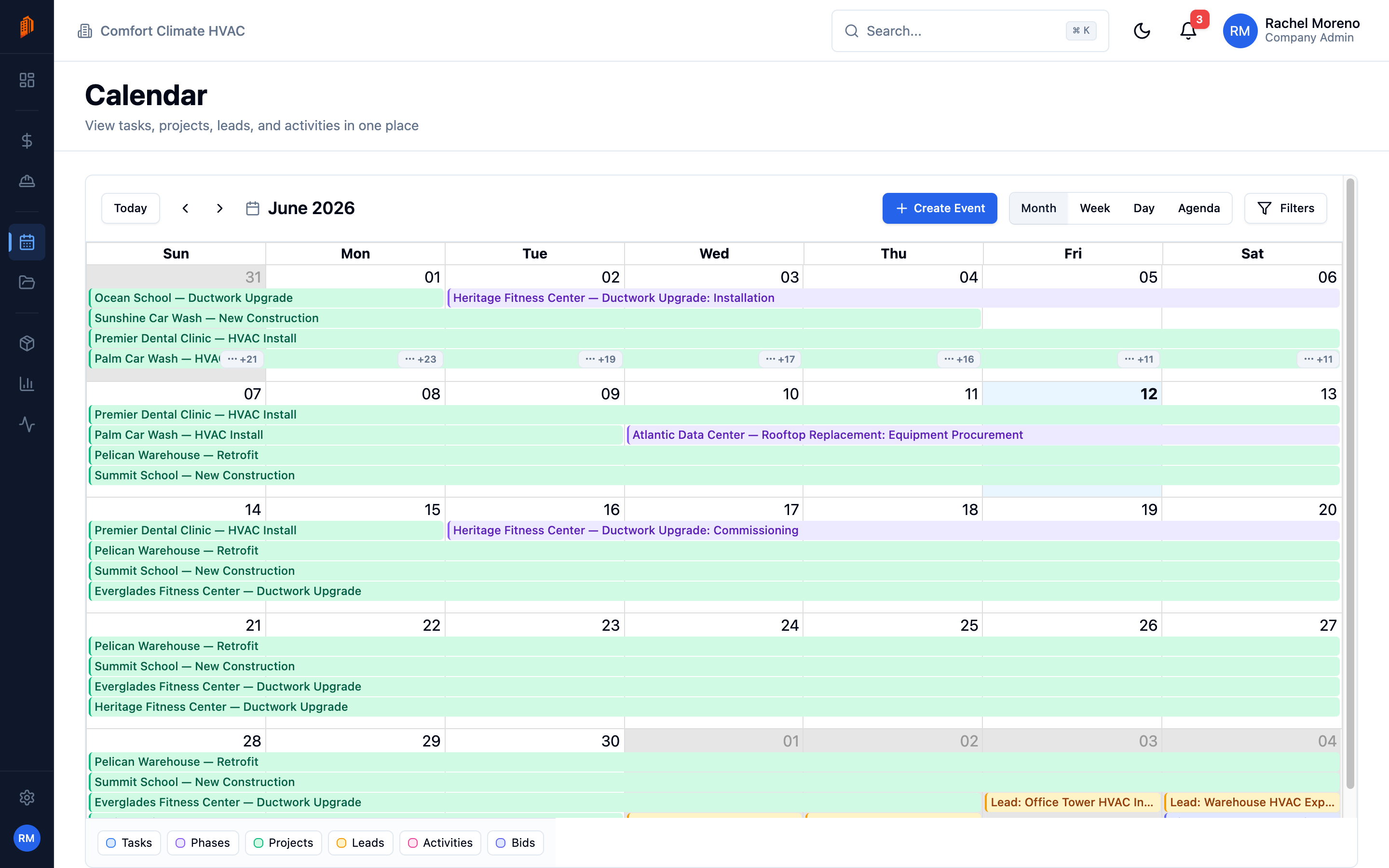Open the bar chart reports icon
The width and height of the screenshot is (1389, 868).
[x=27, y=383]
